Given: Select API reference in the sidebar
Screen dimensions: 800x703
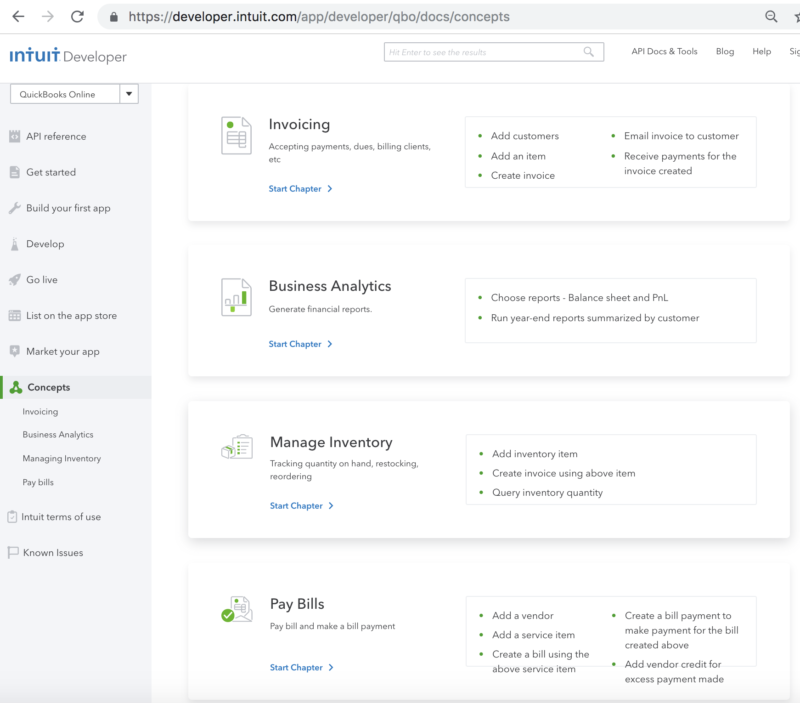Looking at the screenshot, I should (56, 136).
